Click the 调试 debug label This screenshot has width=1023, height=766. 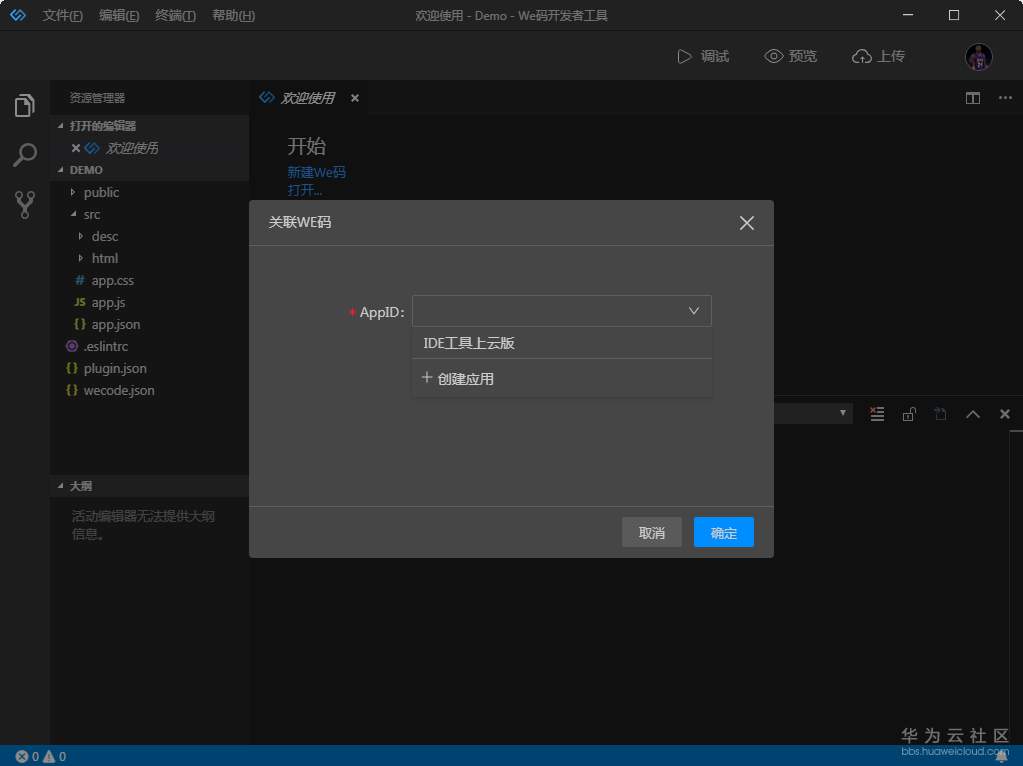pos(714,57)
